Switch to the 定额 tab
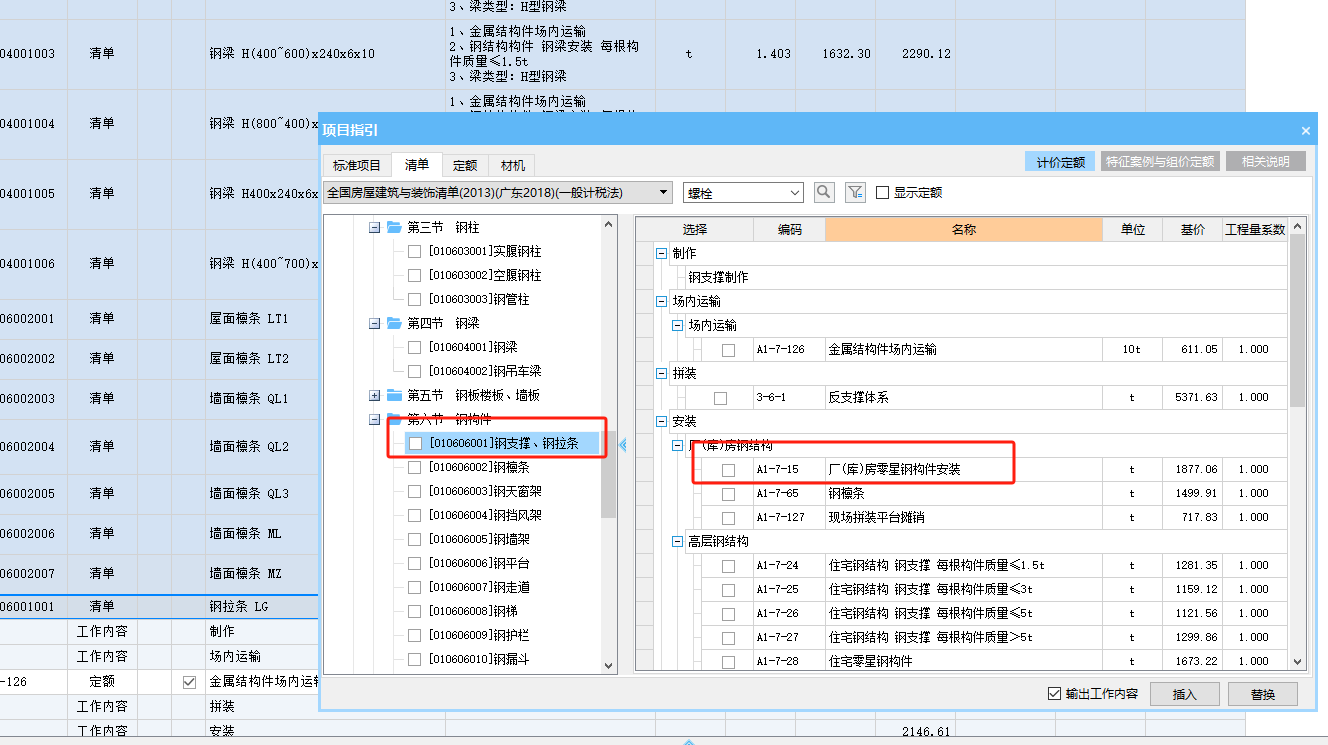Image resolution: width=1328 pixels, height=745 pixels. [x=465, y=165]
